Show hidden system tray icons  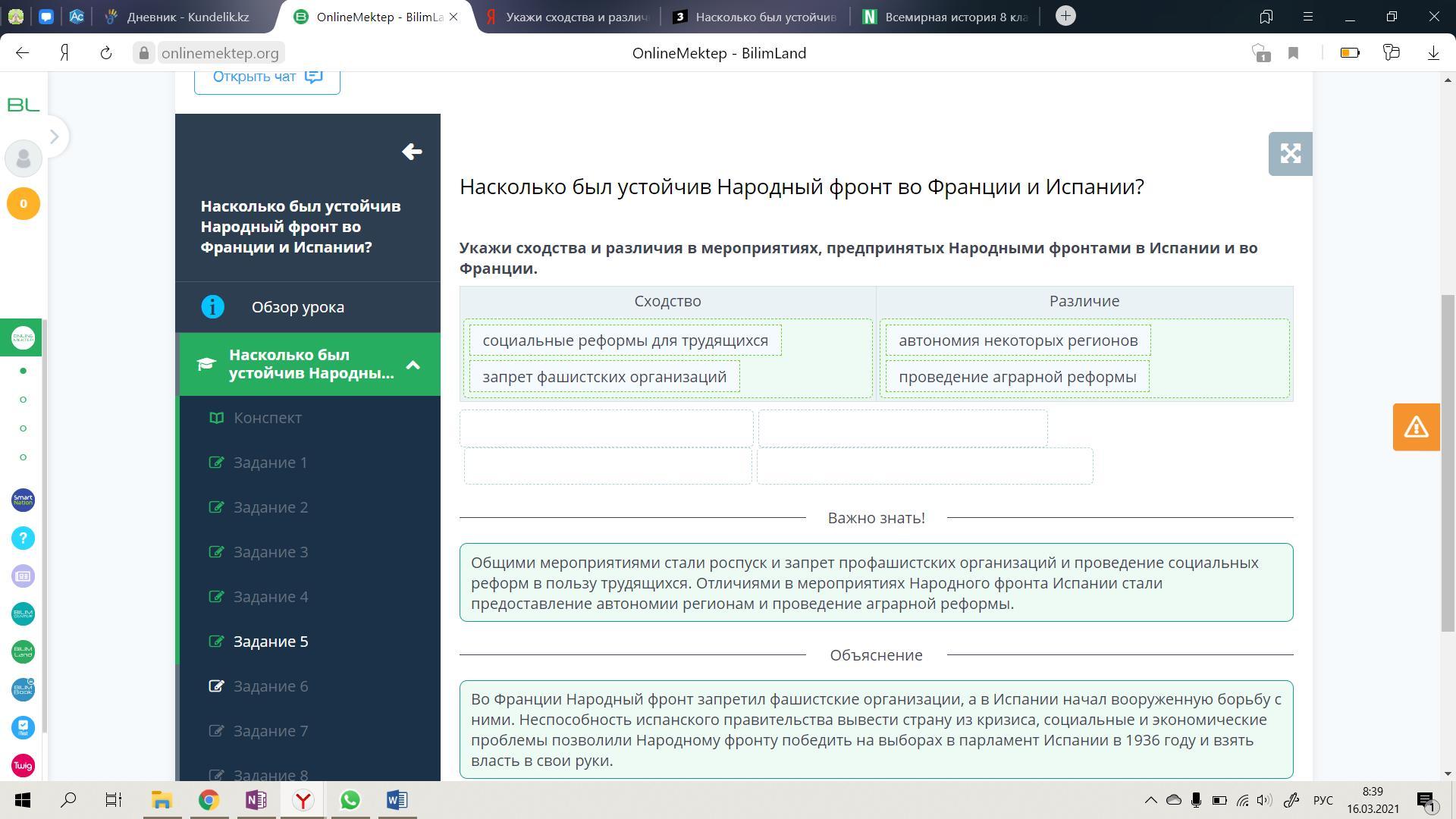[1150, 800]
